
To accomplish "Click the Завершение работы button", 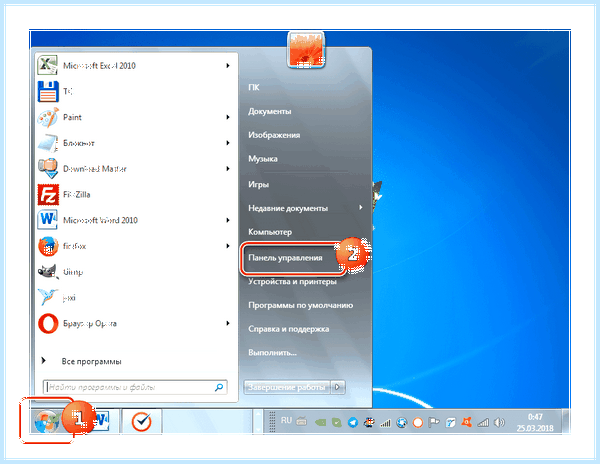I will pos(287,387).
